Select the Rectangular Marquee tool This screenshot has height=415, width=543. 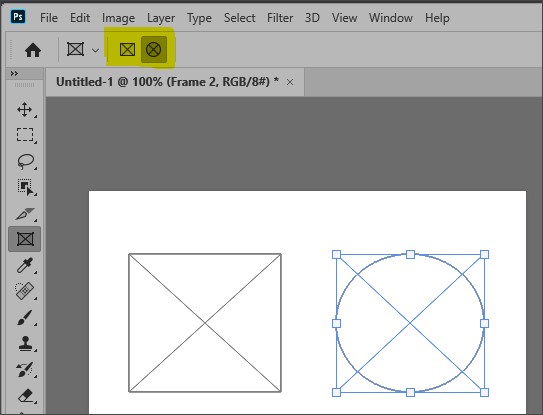(x=25, y=135)
